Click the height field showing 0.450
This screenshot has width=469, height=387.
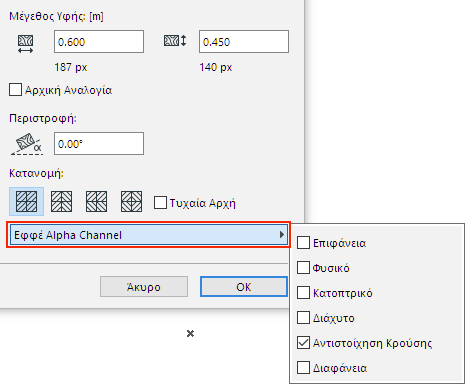(x=244, y=42)
